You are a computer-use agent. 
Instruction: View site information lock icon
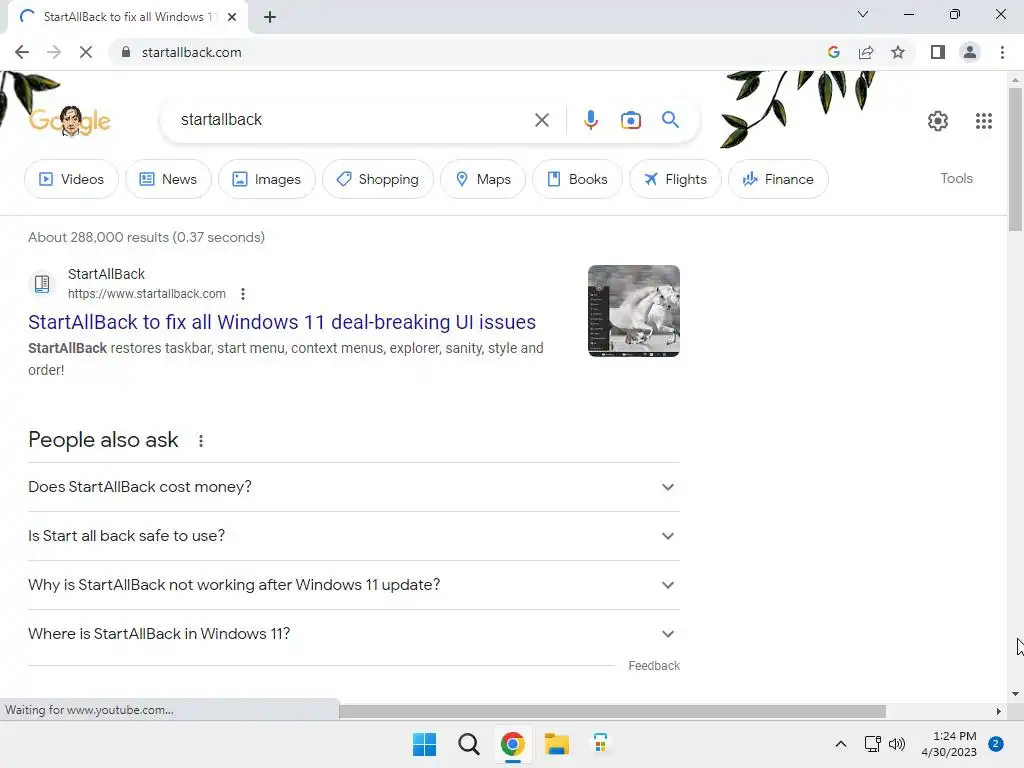[x=126, y=52]
